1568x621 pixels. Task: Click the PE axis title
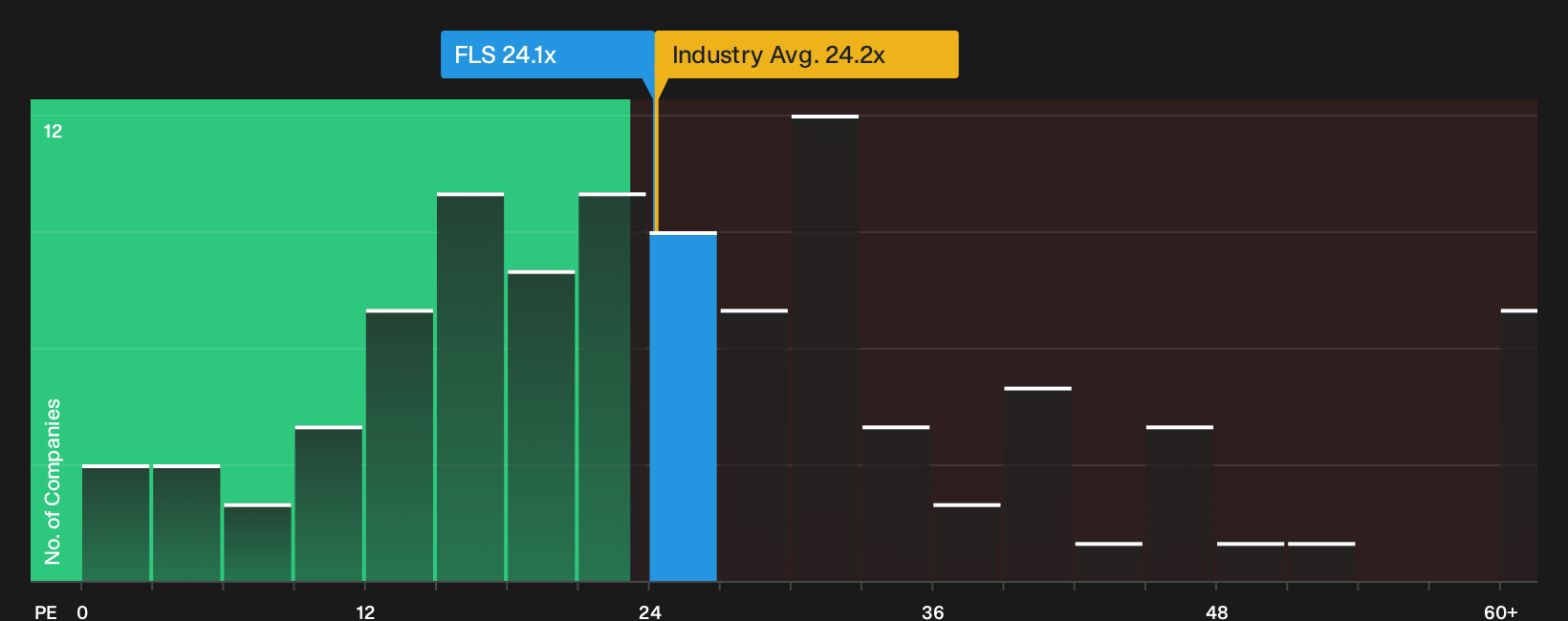(45, 611)
